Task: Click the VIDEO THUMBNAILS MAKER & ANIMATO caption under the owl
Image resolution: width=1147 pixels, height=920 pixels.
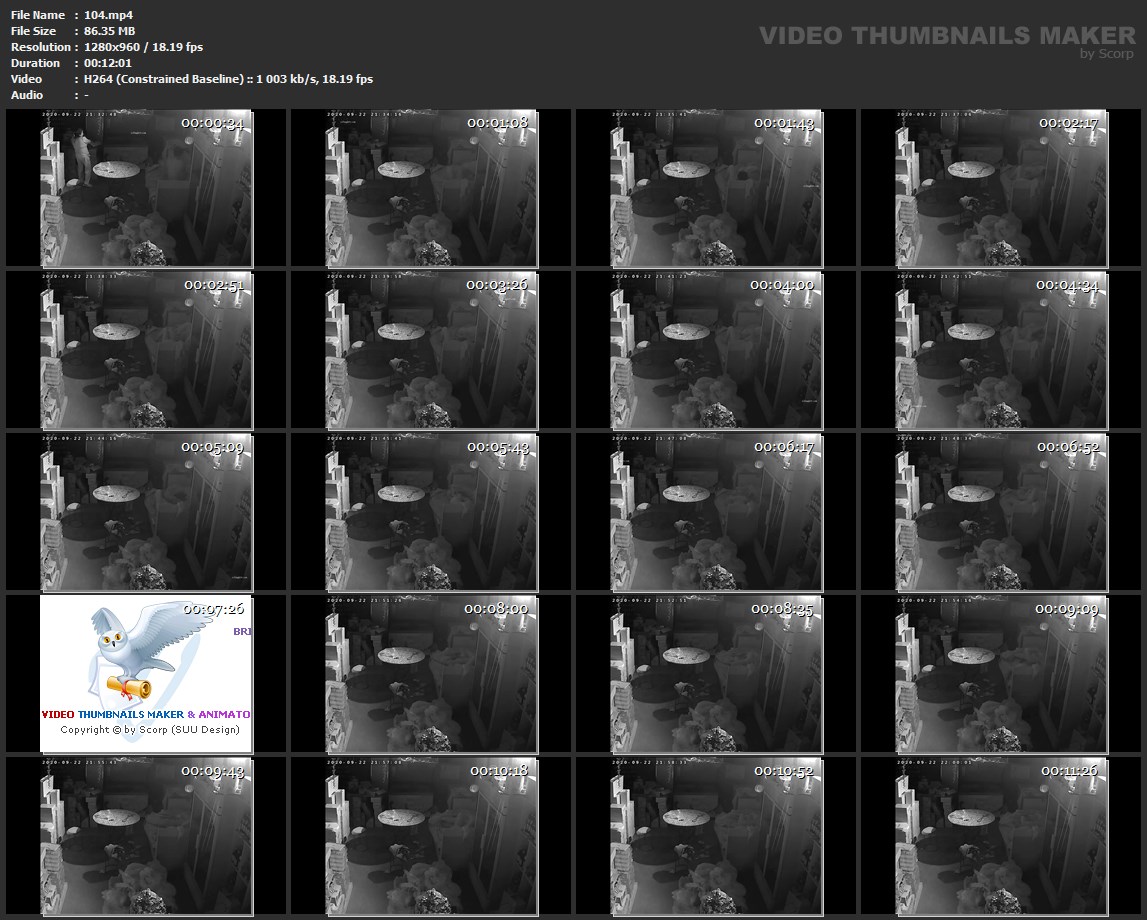Action: [x=146, y=714]
